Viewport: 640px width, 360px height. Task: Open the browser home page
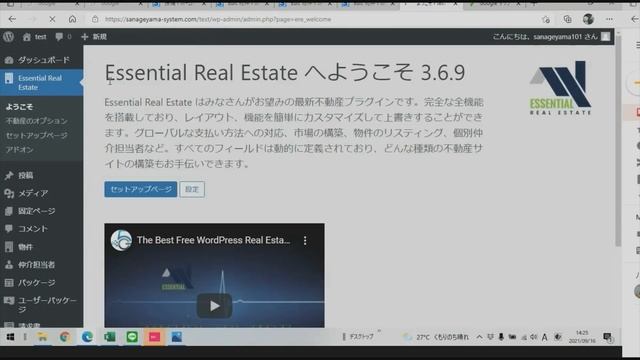pyautogui.click(x=72, y=19)
